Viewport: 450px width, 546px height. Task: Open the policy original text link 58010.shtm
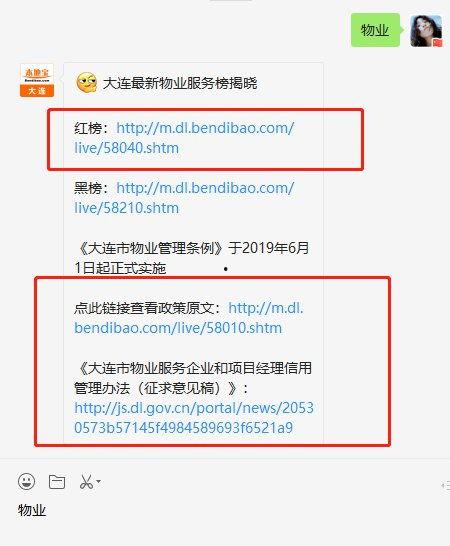(188, 318)
